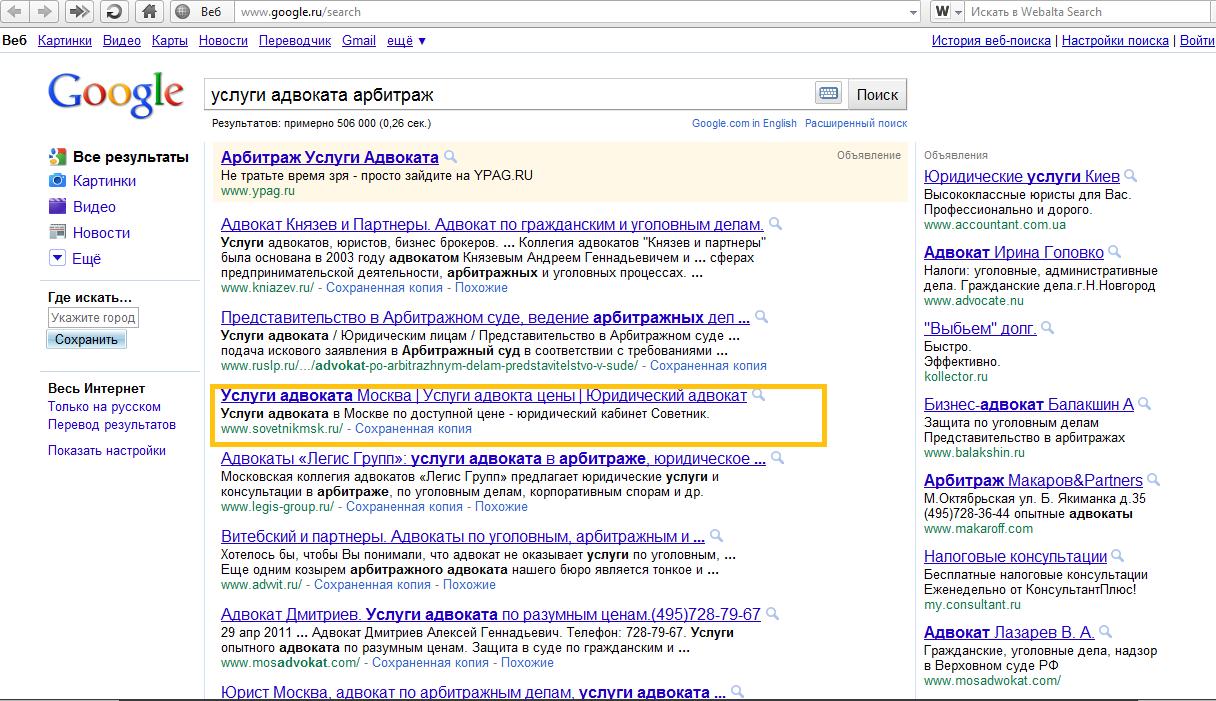This screenshot has width=1216, height=701.
Task: Preview magnifier next to Услуги адвоката Москва
Action: 759,395
